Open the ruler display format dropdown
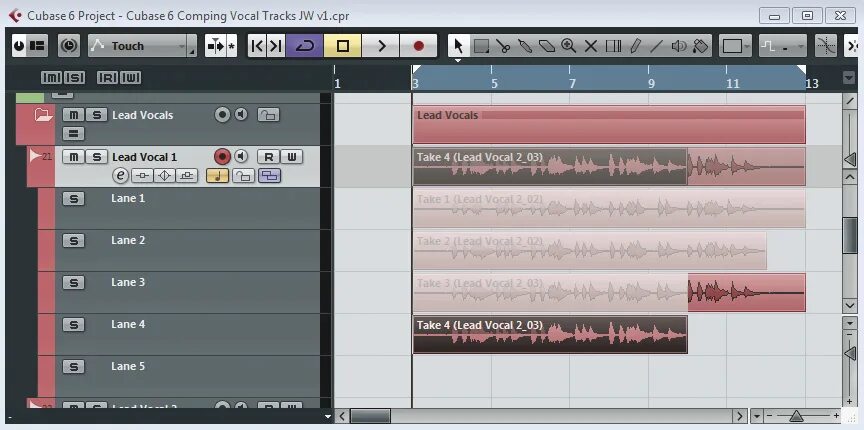This screenshot has height=430, width=864. (849, 78)
